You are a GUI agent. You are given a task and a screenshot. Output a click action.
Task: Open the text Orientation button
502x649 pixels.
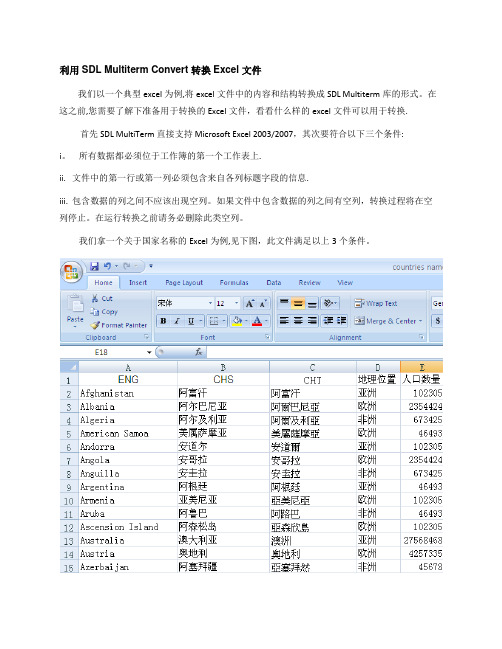coord(331,303)
